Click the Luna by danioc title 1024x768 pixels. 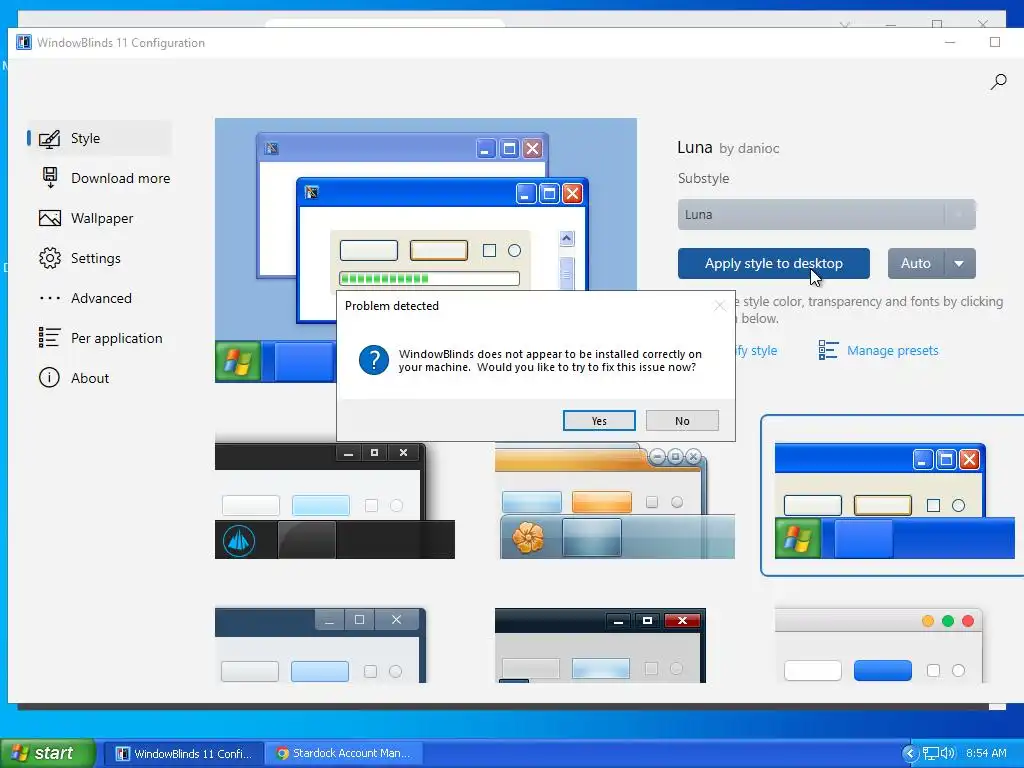(728, 148)
